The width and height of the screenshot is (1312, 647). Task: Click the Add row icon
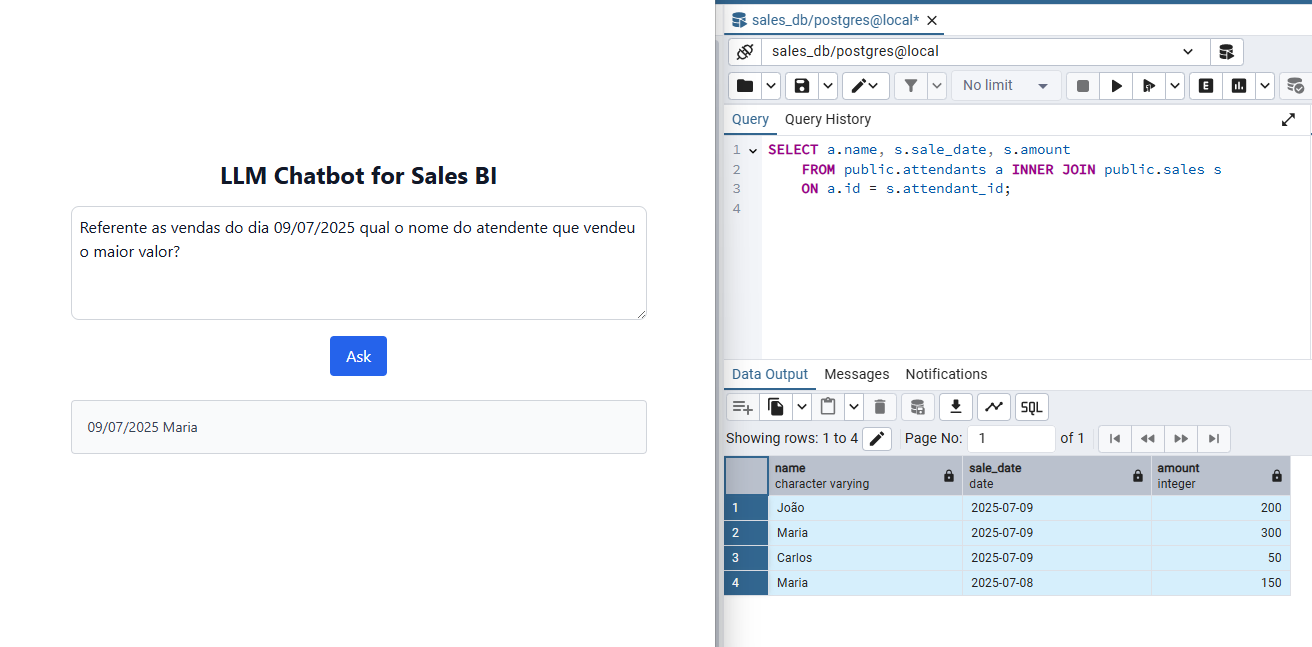click(742, 407)
